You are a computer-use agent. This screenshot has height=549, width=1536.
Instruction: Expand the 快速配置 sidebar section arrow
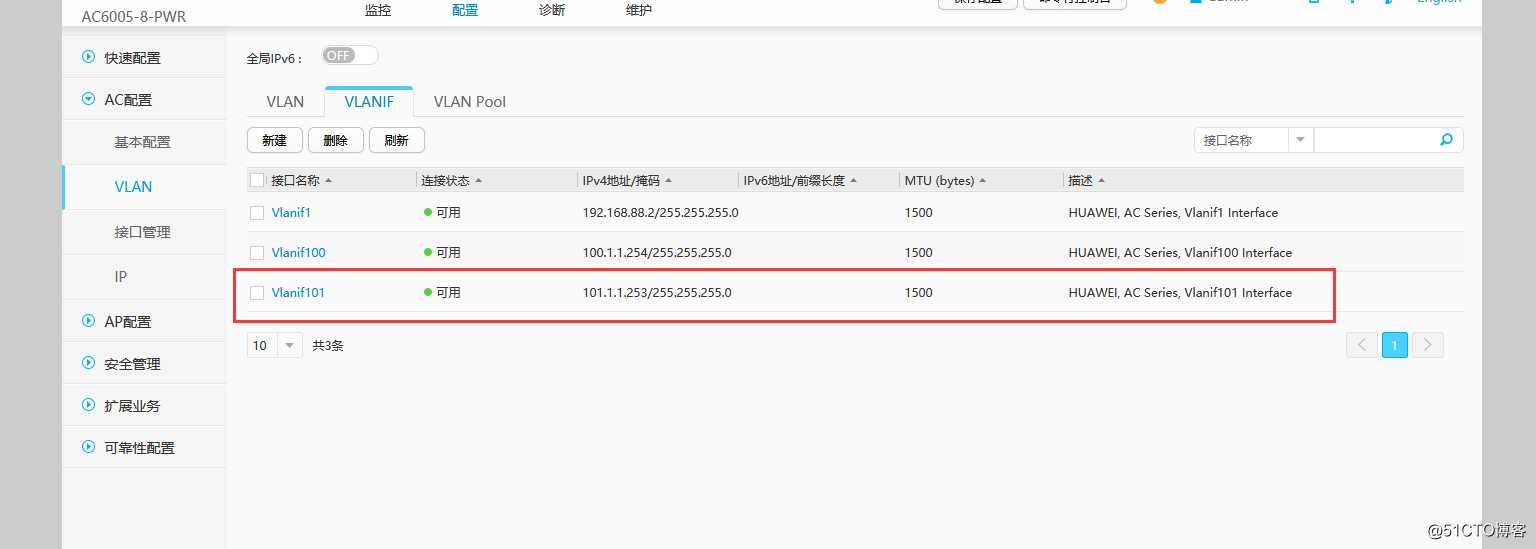coord(88,57)
